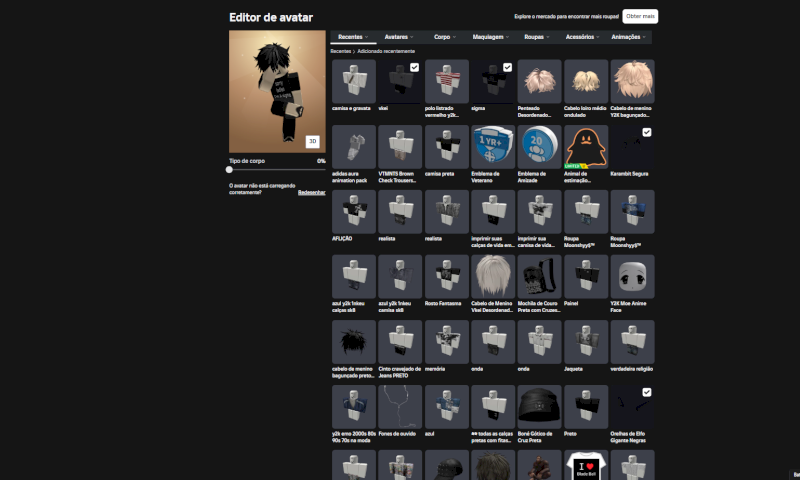Viewport: 800px width, 480px height.
Task: Click the avatar preview image
Action: click(x=277, y=91)
